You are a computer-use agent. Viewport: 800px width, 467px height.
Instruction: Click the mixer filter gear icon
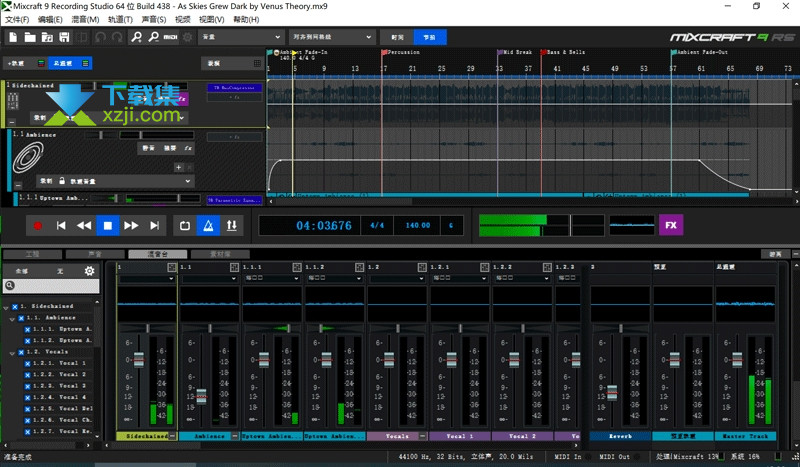click(89, 271)
